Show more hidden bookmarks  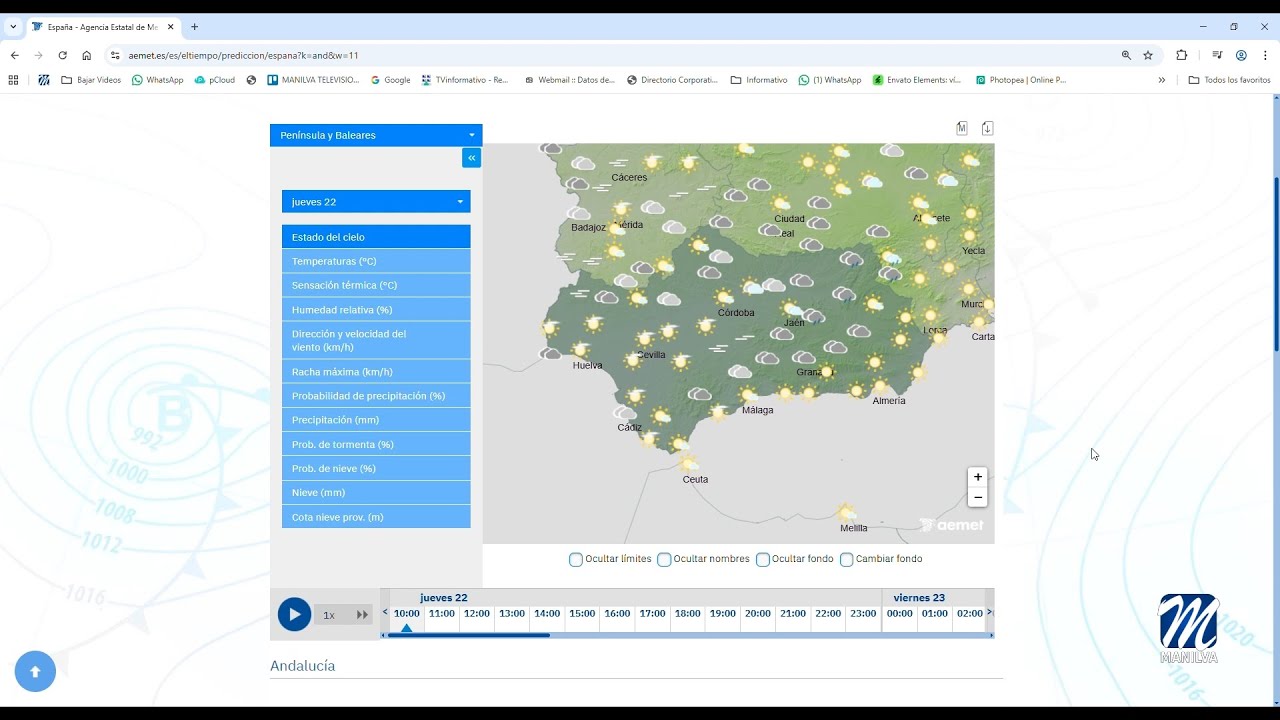[x=1162, y=80]
